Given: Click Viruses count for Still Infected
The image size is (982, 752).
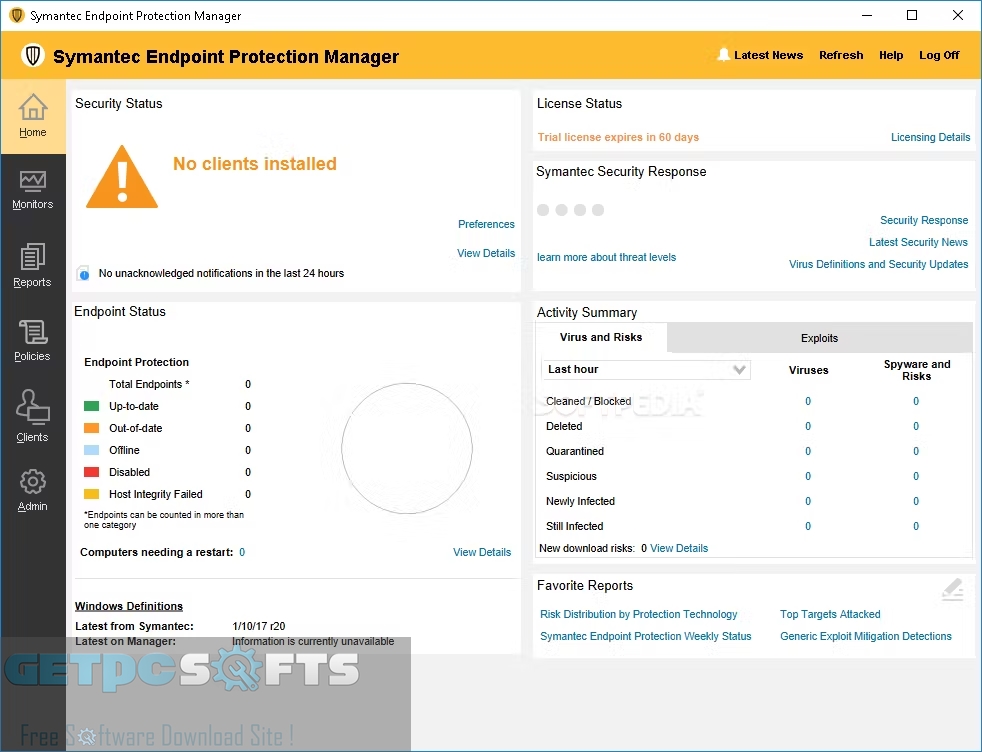Looking at the screenshot, I should pos(808,527).
